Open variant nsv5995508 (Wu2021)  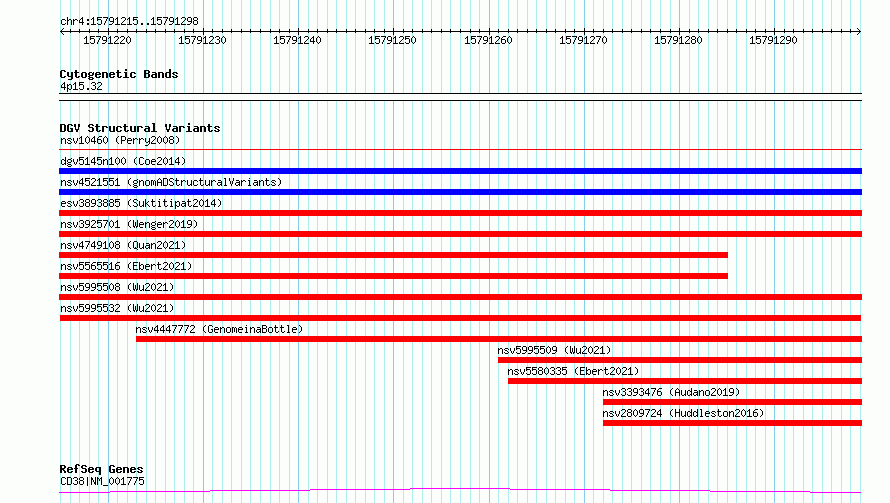tap(117, 287)
